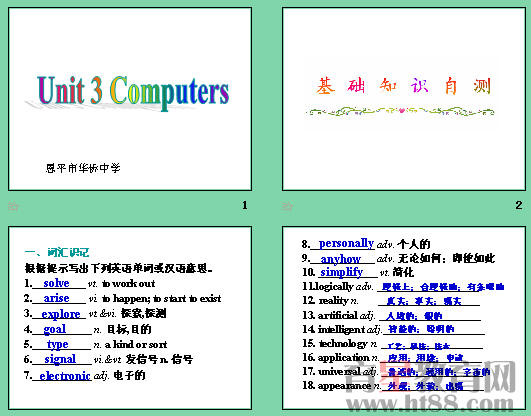Select the answer explore on line 3
Screen dimensions: 531x416
[x=61, y=314]
